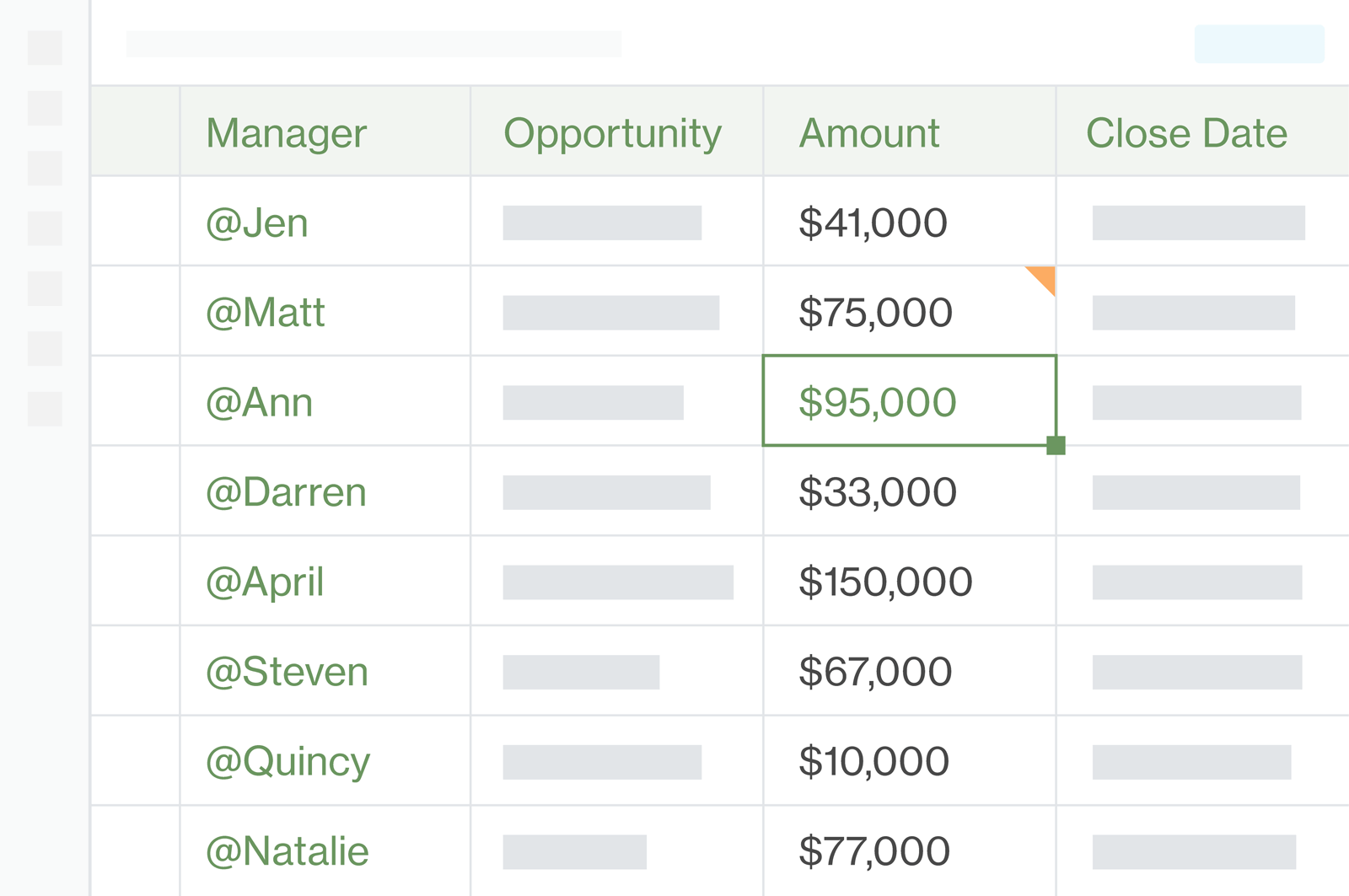Viewport: 1349px width, 896px height.
Task: Click the green fill handle on the $95,000 cell
Action: (x=1056, y=445)
